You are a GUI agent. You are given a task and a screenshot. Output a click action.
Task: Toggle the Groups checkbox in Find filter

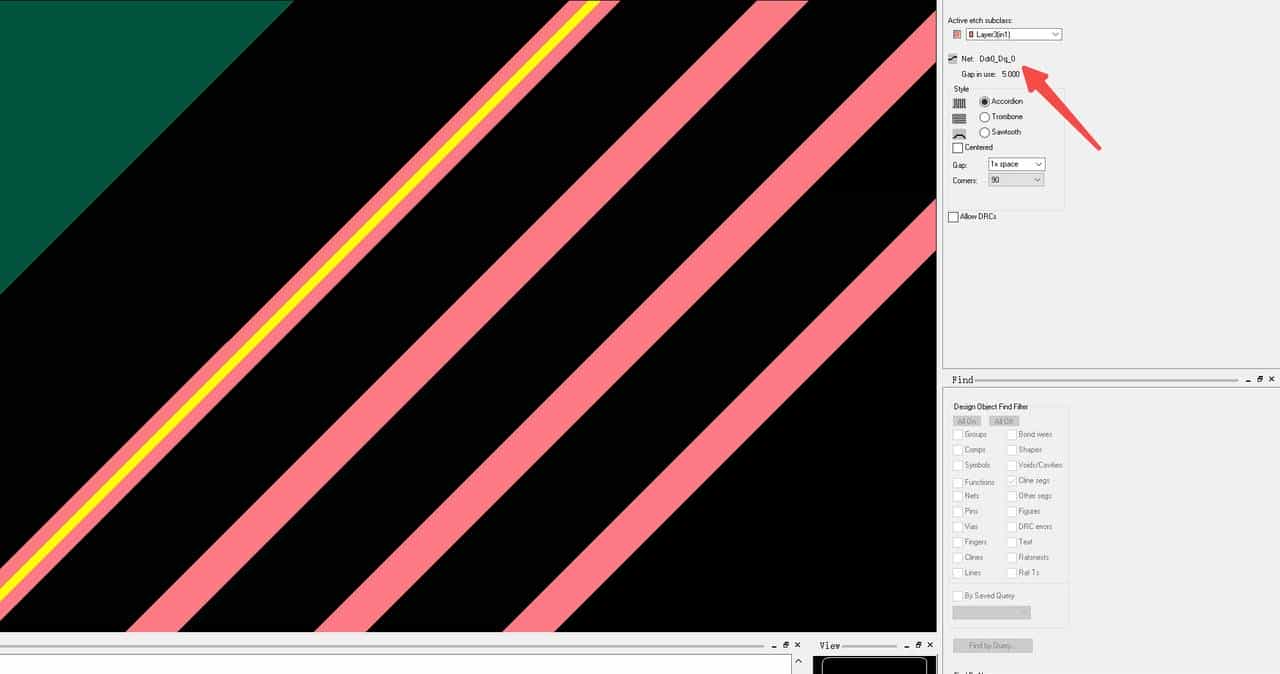tap(958, 435)
